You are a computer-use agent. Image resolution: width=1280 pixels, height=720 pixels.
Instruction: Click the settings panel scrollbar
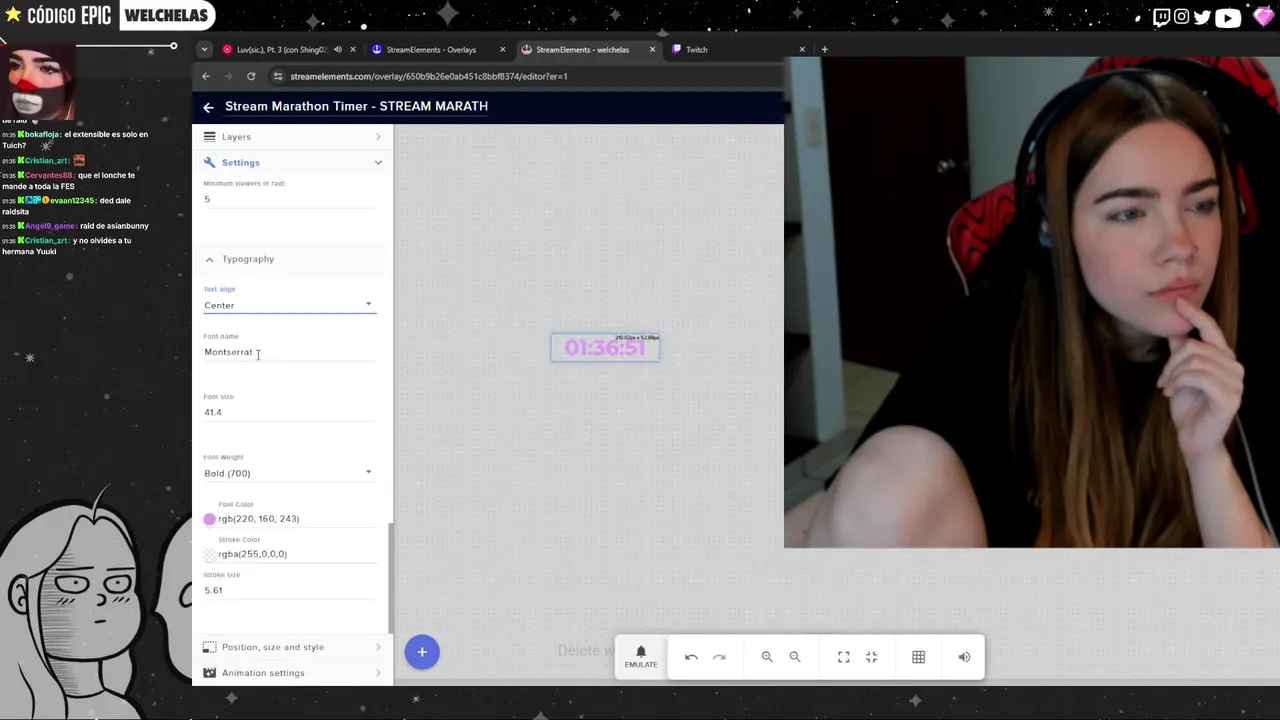[390, 576]
